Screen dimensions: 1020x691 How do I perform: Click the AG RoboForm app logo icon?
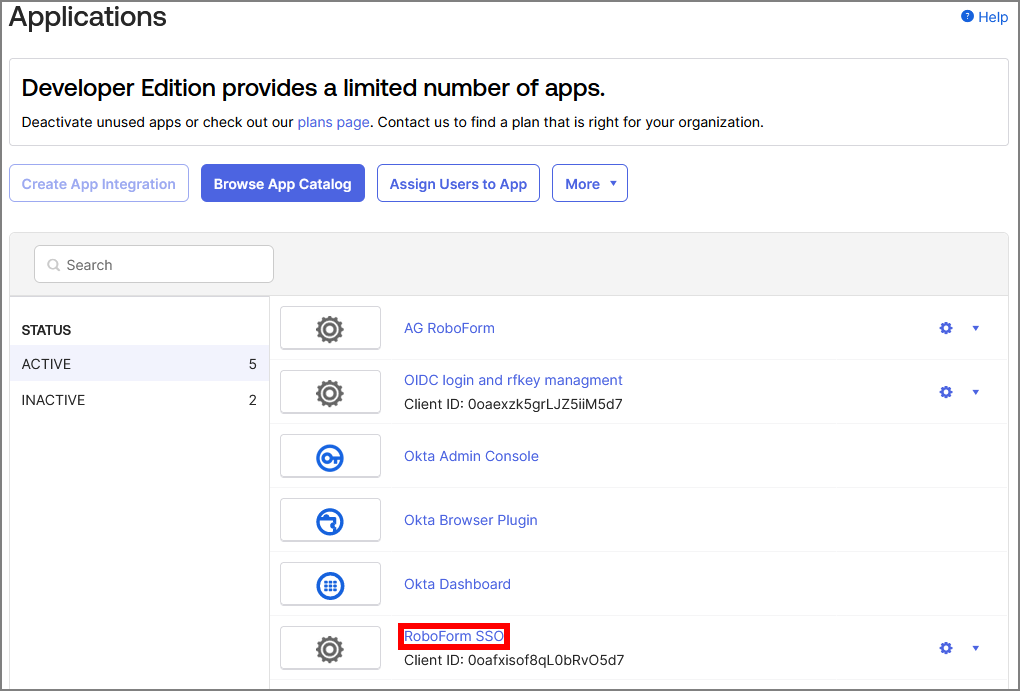330,328
